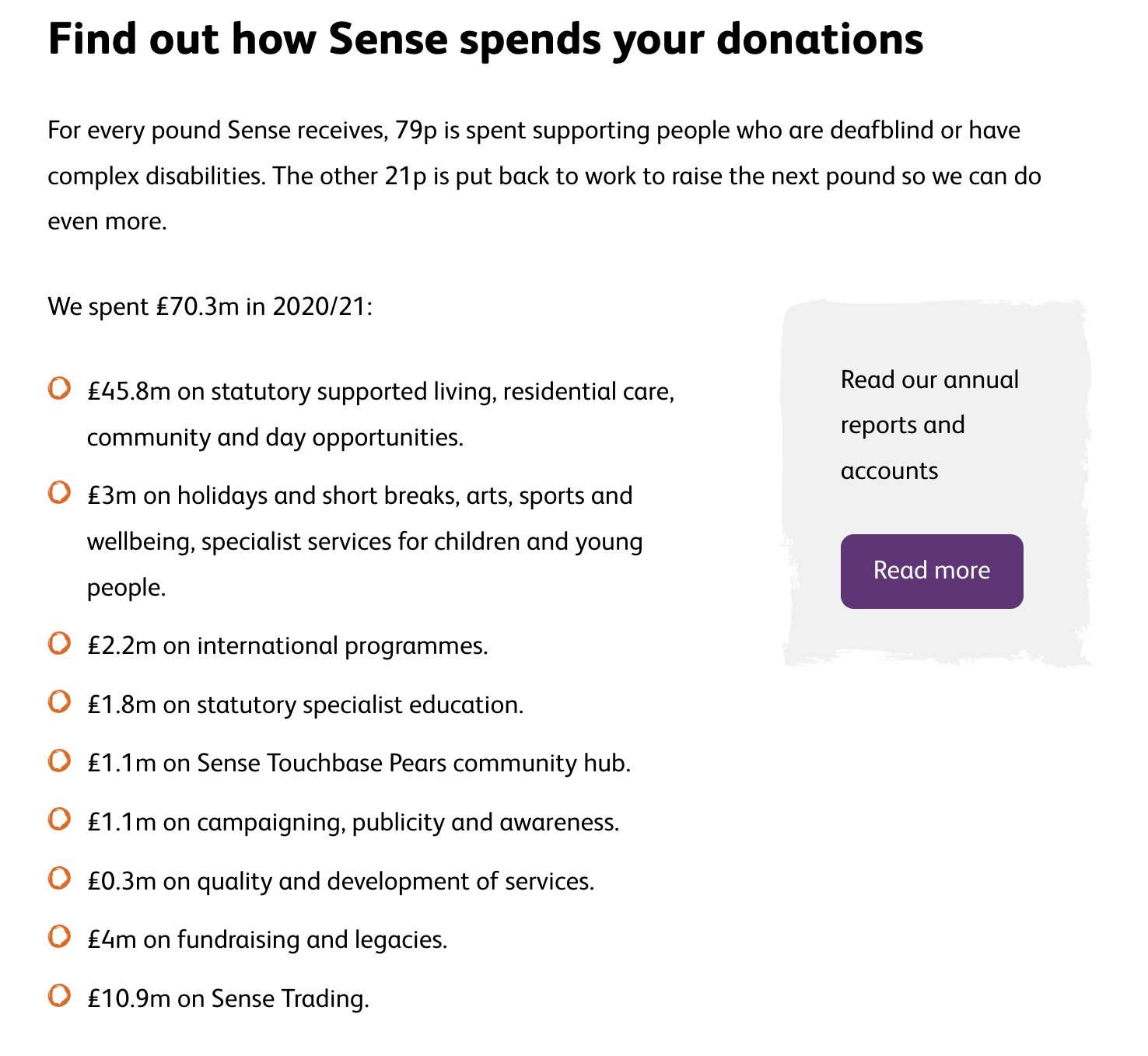This screenshot has width=1148, height=1056.
Task: Click the page heading about Sense donations
Action: (x=485, y=39)
